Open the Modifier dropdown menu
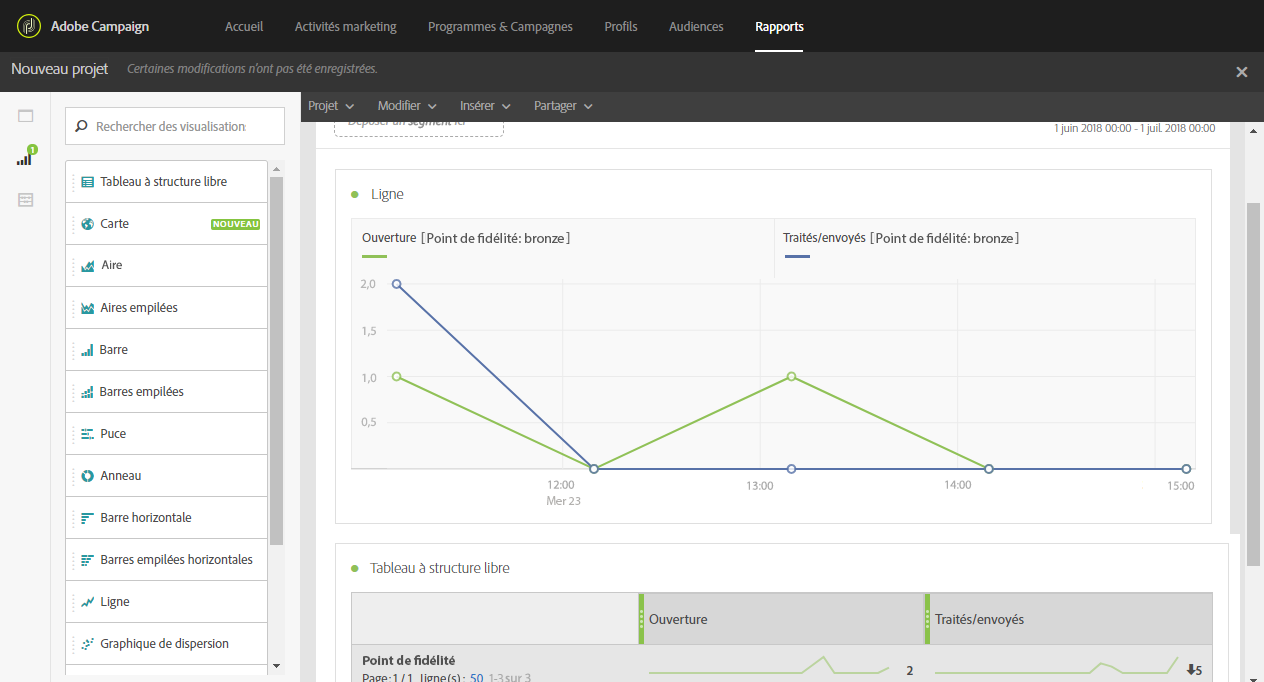Viewport: 1264px width, 682px height. tap(407, 106)
